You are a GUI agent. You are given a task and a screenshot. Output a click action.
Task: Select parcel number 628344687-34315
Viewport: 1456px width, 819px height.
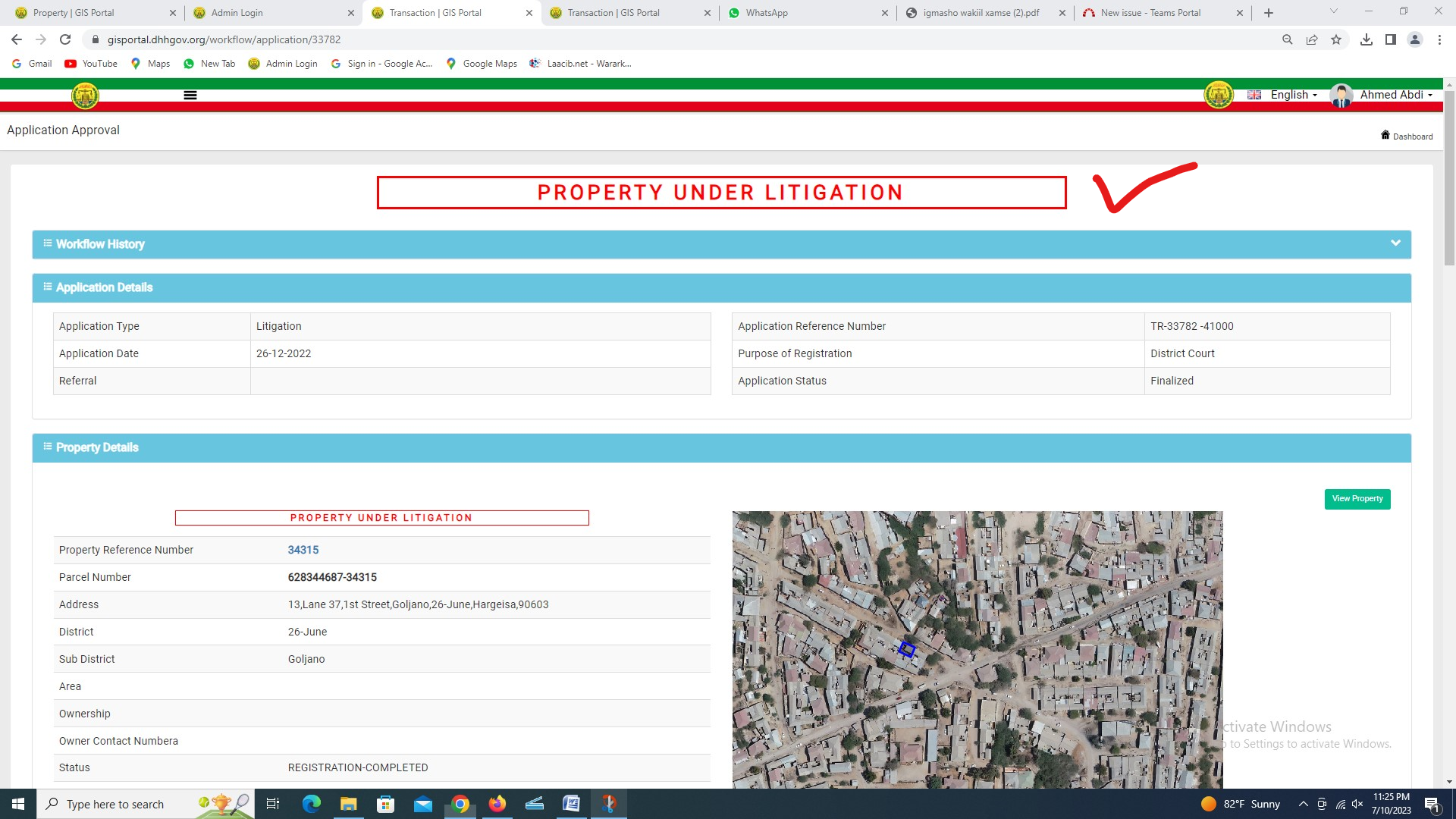[x=332, y=577]
